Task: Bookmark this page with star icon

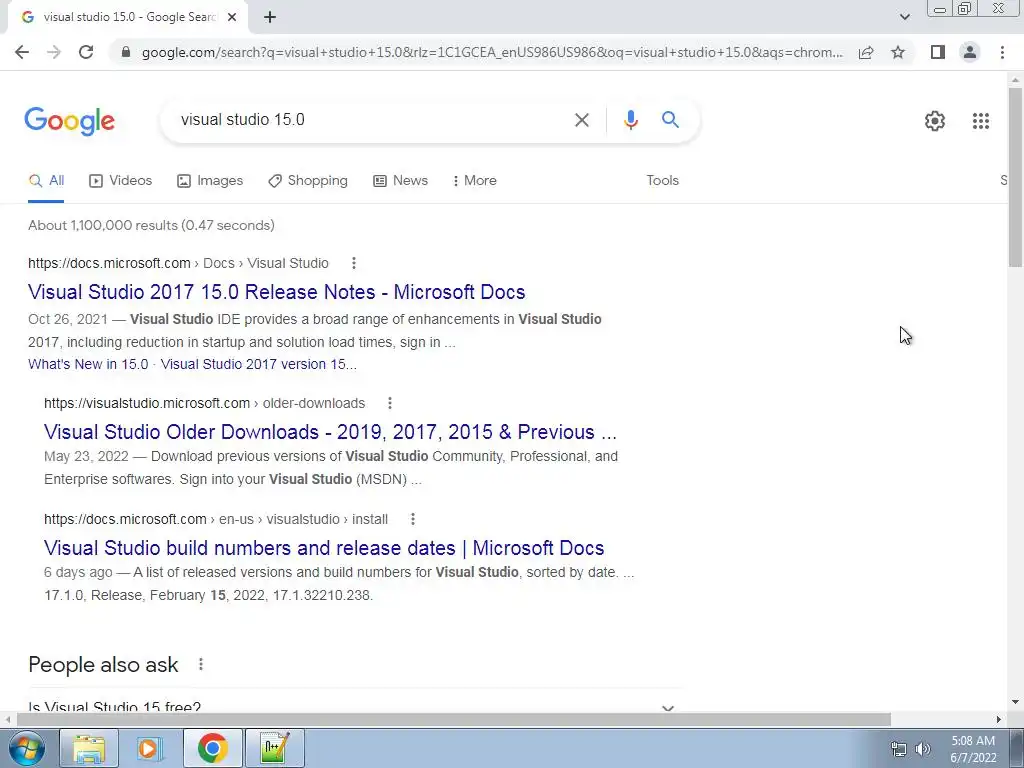Action: (x=898, y=52)
